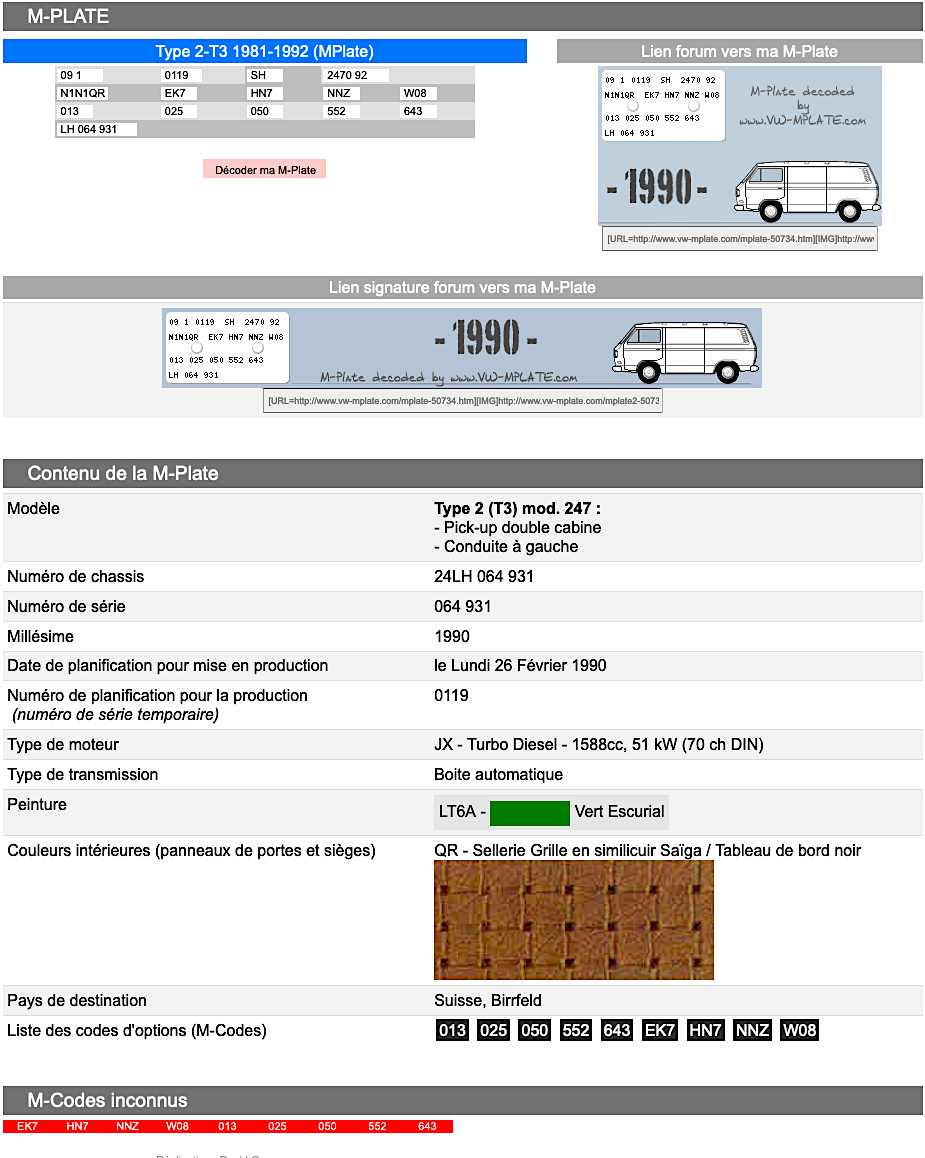
Task: Click the 'Boite automatique' transmission value
Action: pos(498,775)
